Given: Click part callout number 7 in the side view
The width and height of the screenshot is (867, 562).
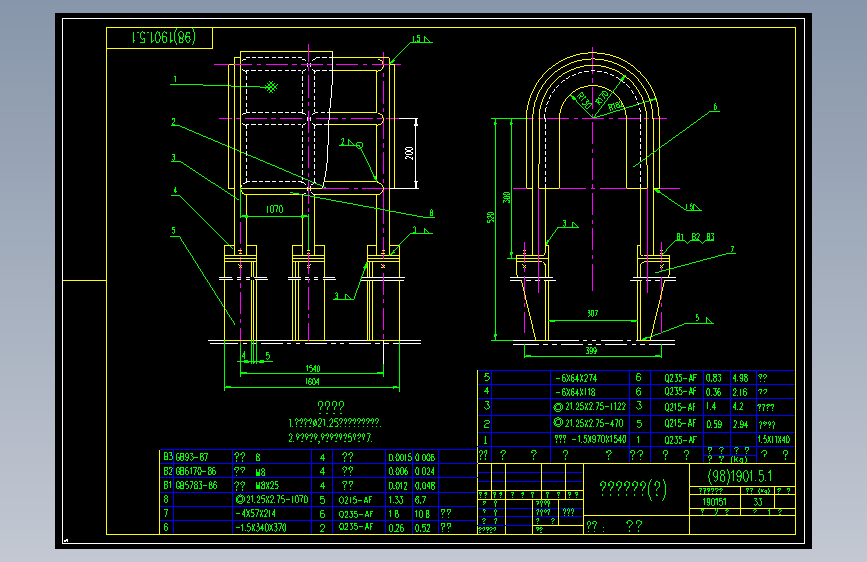Looking at the screenshot, I should pyautogui.click(x=732, y=249).
